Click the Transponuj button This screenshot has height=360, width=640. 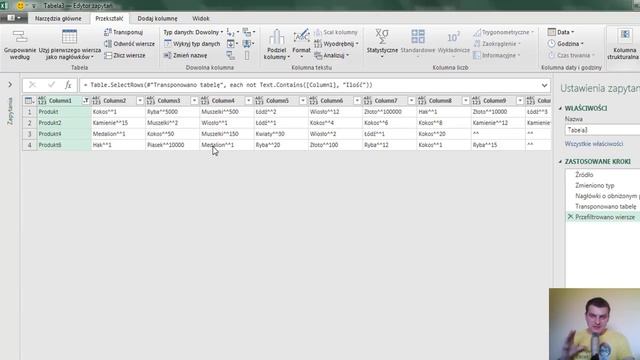(x=124, y=32)
